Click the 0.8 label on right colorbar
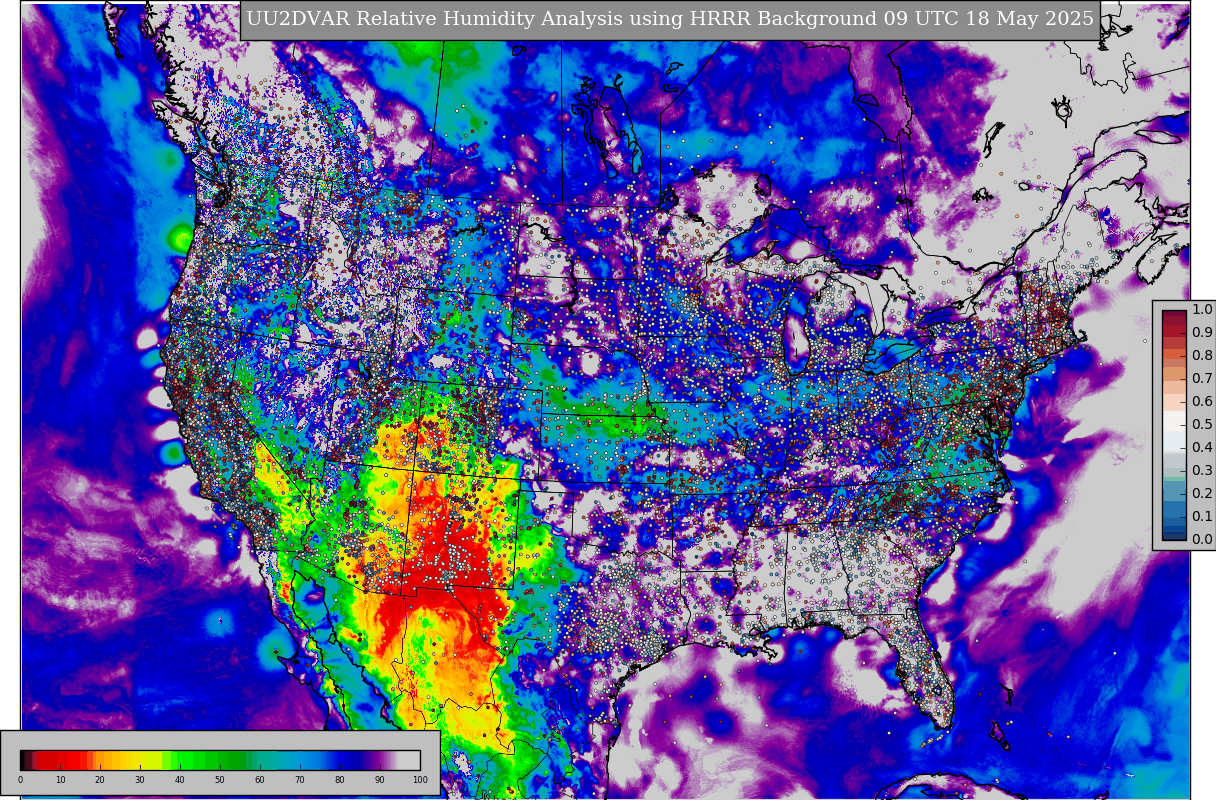Viewport: 1216px width, 800px height. click(x=1202, y=356)
